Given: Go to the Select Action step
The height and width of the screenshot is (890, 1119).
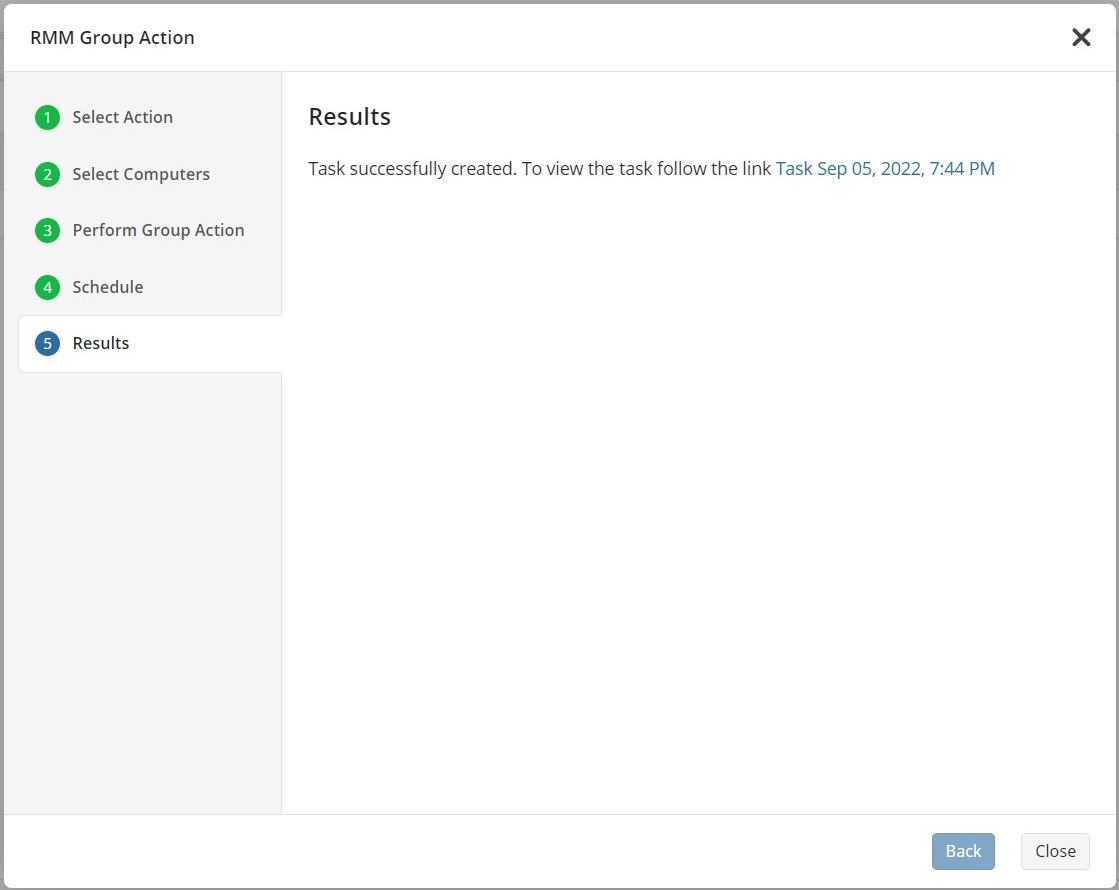Looking at the screenshot, I should coord(122,117).
